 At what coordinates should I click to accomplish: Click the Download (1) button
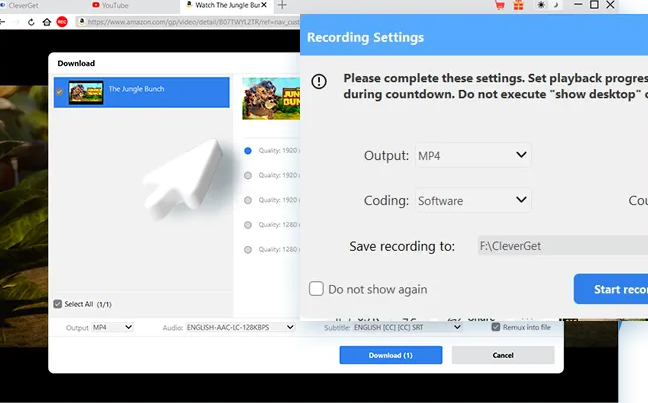391,355
